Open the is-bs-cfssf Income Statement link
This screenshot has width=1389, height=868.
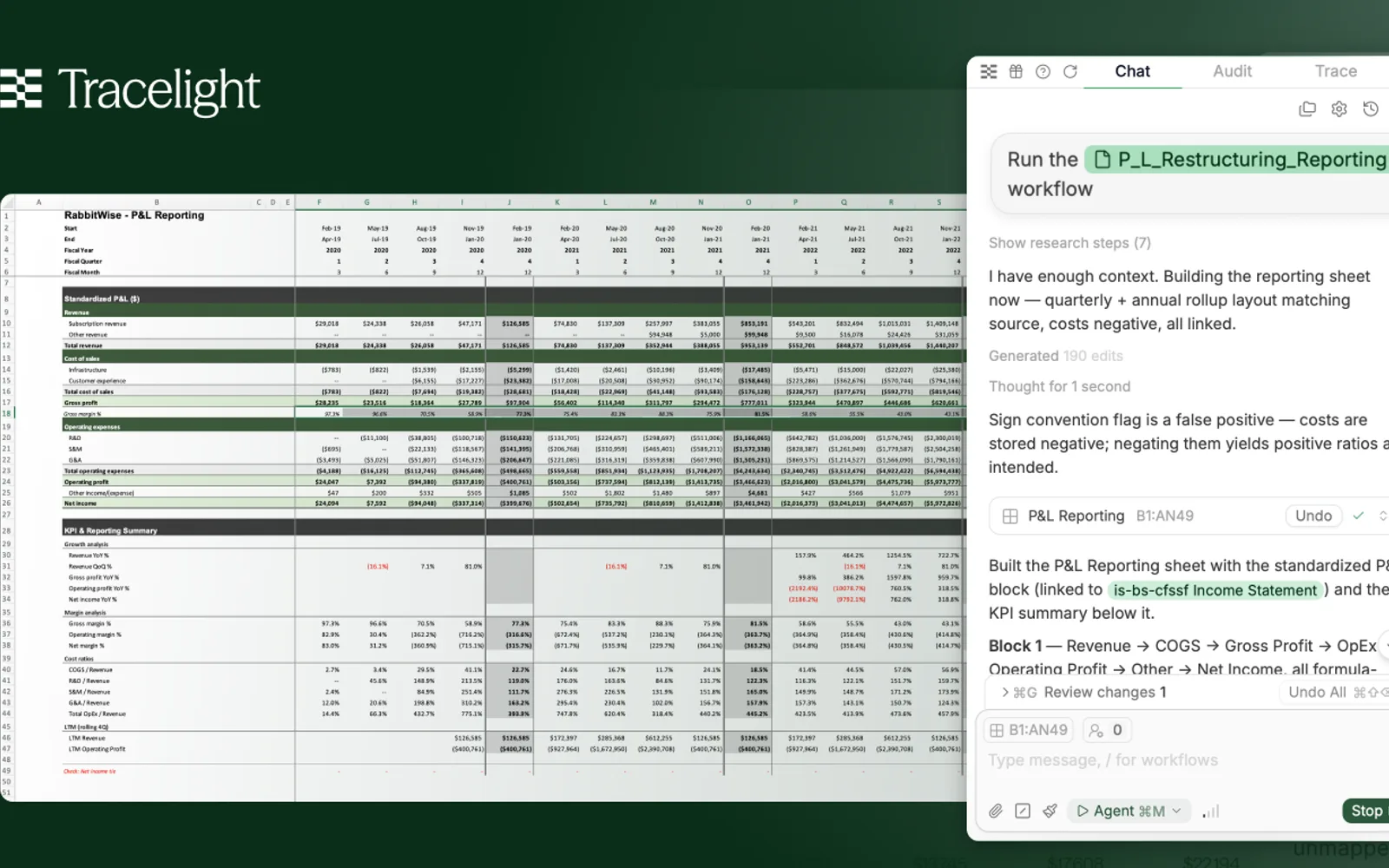tap(1215, 590)
